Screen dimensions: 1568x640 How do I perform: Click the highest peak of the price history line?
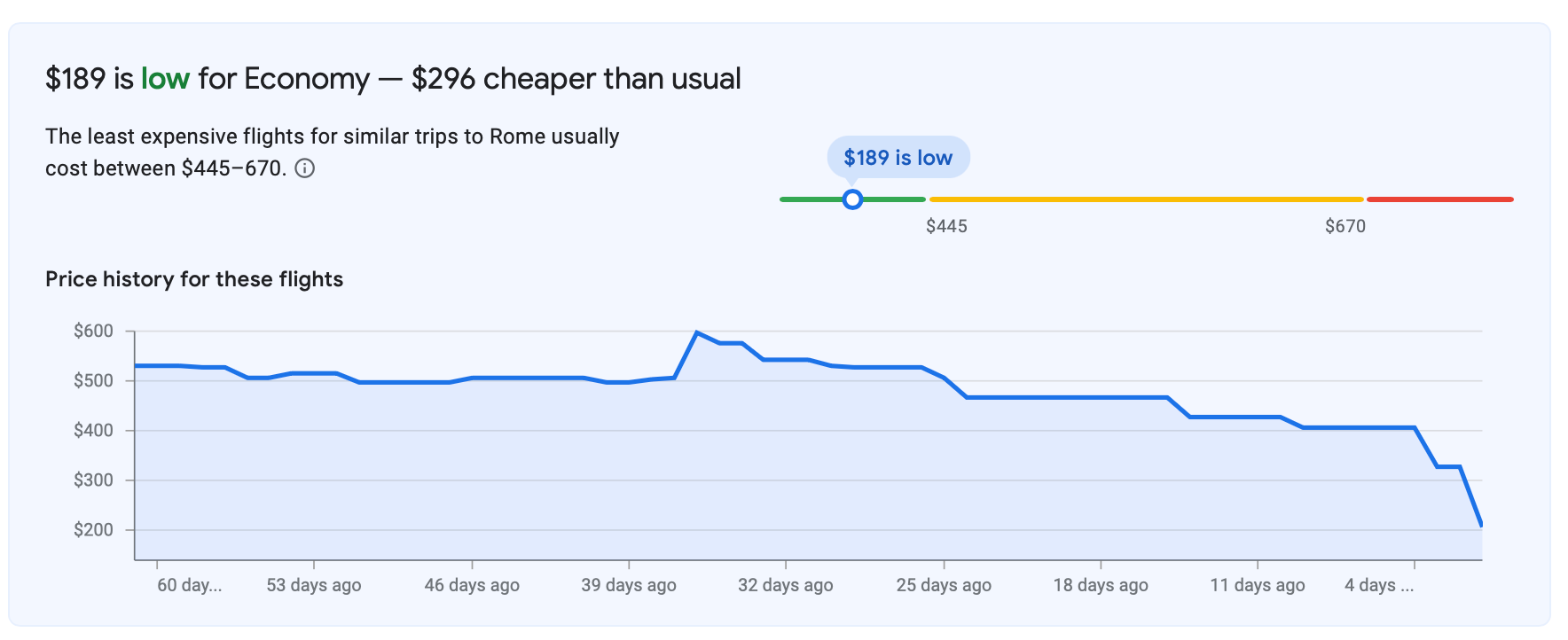[697, 332]
